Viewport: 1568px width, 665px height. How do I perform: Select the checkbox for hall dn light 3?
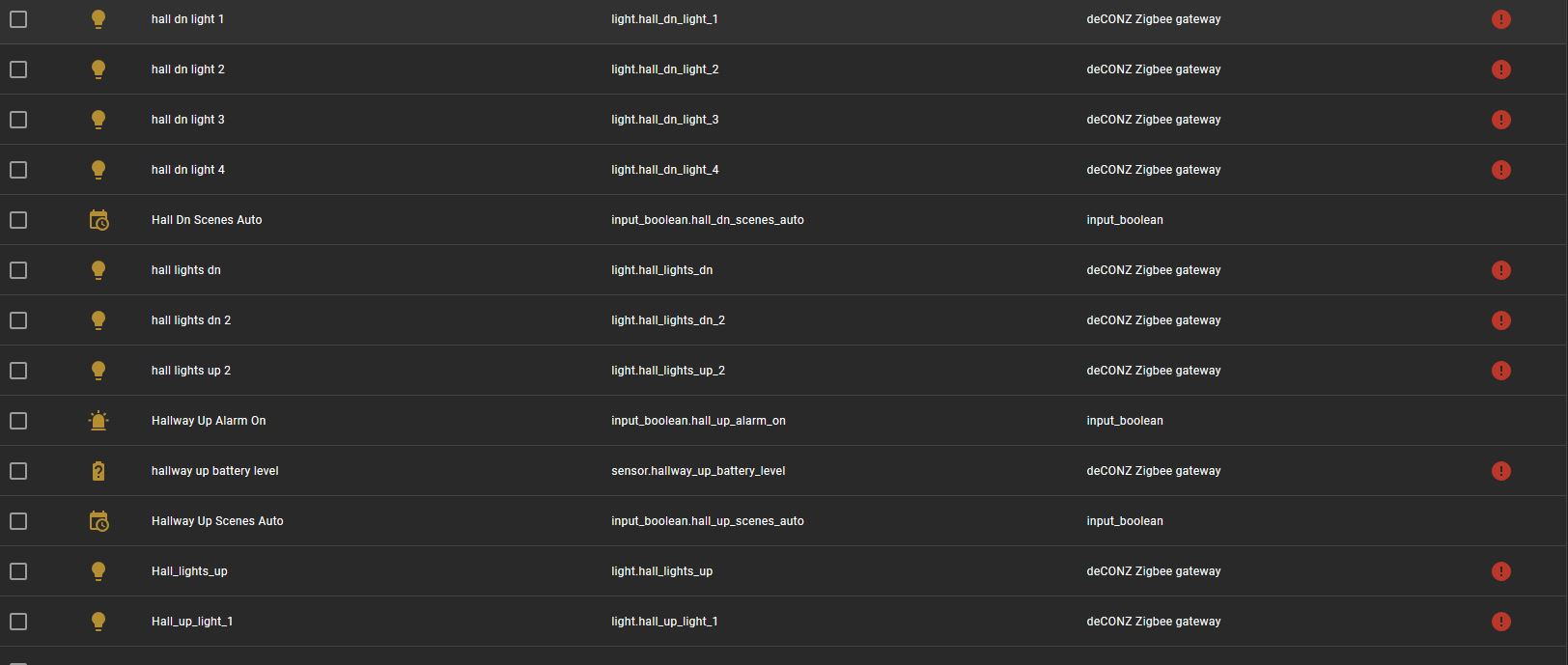(x=18, y=120)
